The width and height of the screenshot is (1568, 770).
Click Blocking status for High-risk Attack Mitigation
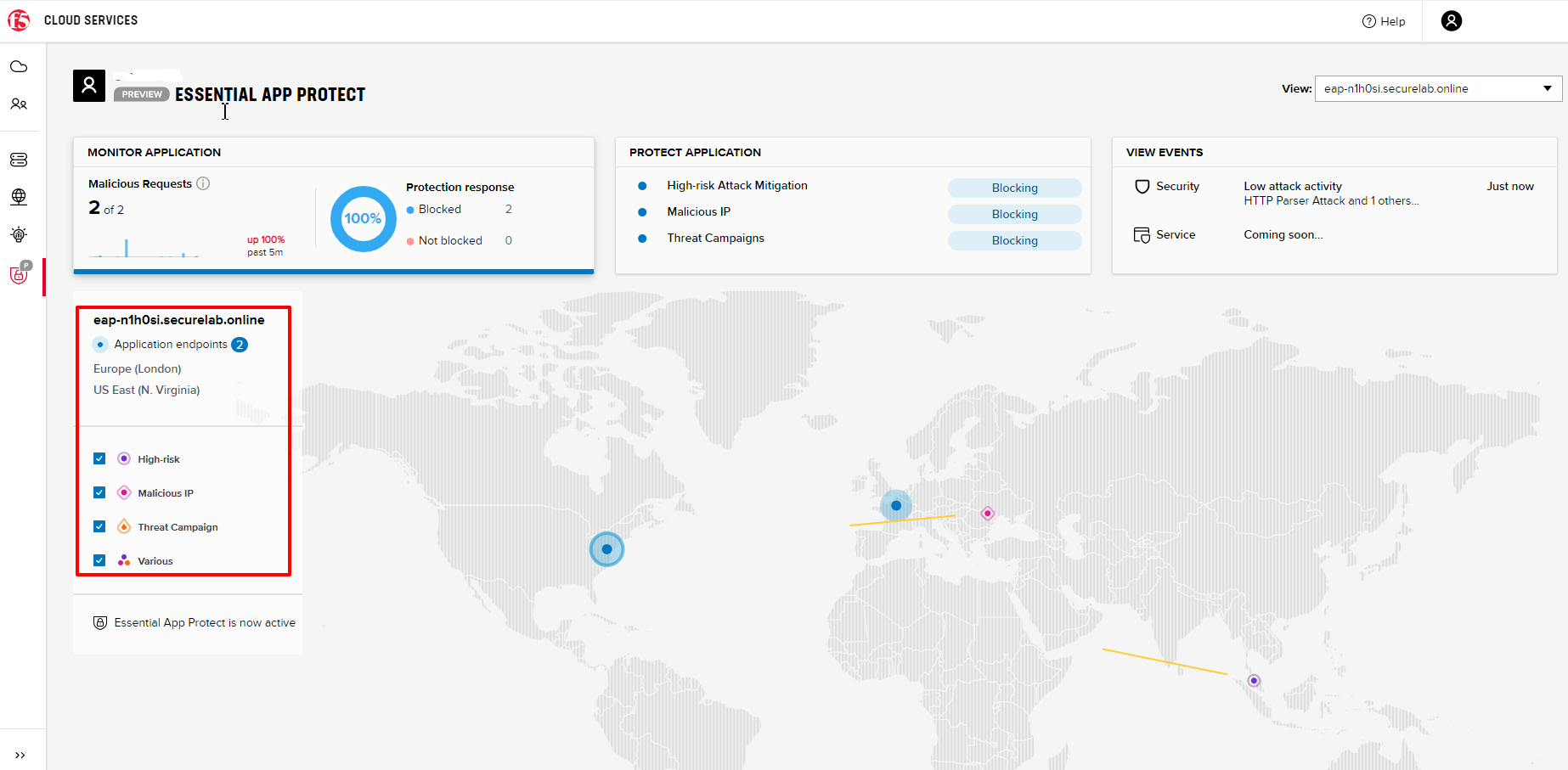coord(1015,188)
